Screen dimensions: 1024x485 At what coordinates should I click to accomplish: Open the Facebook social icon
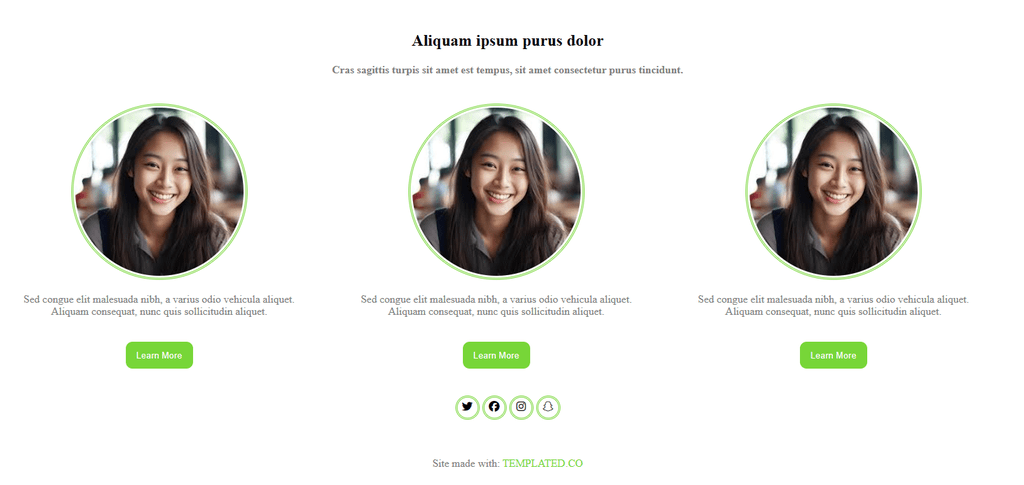(494, 407)
